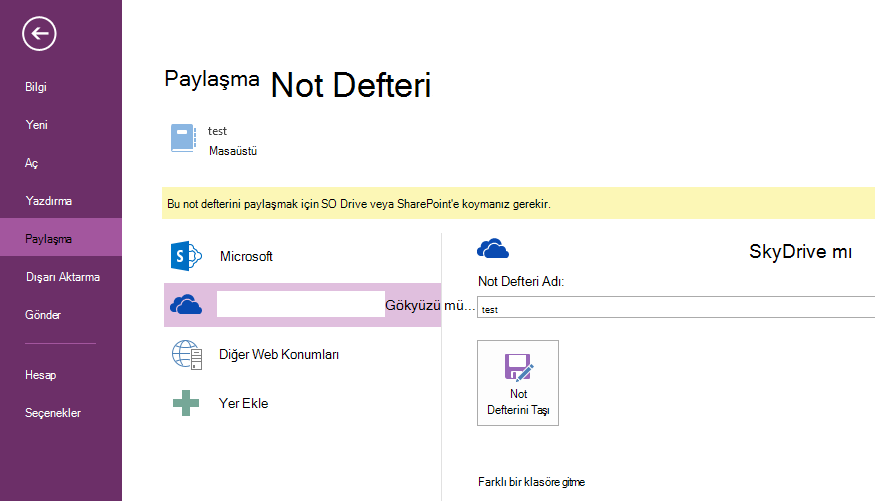Screen dimensions: 875x501
Task: Open the Aç sidebar entry
Action: click(31, 163)
